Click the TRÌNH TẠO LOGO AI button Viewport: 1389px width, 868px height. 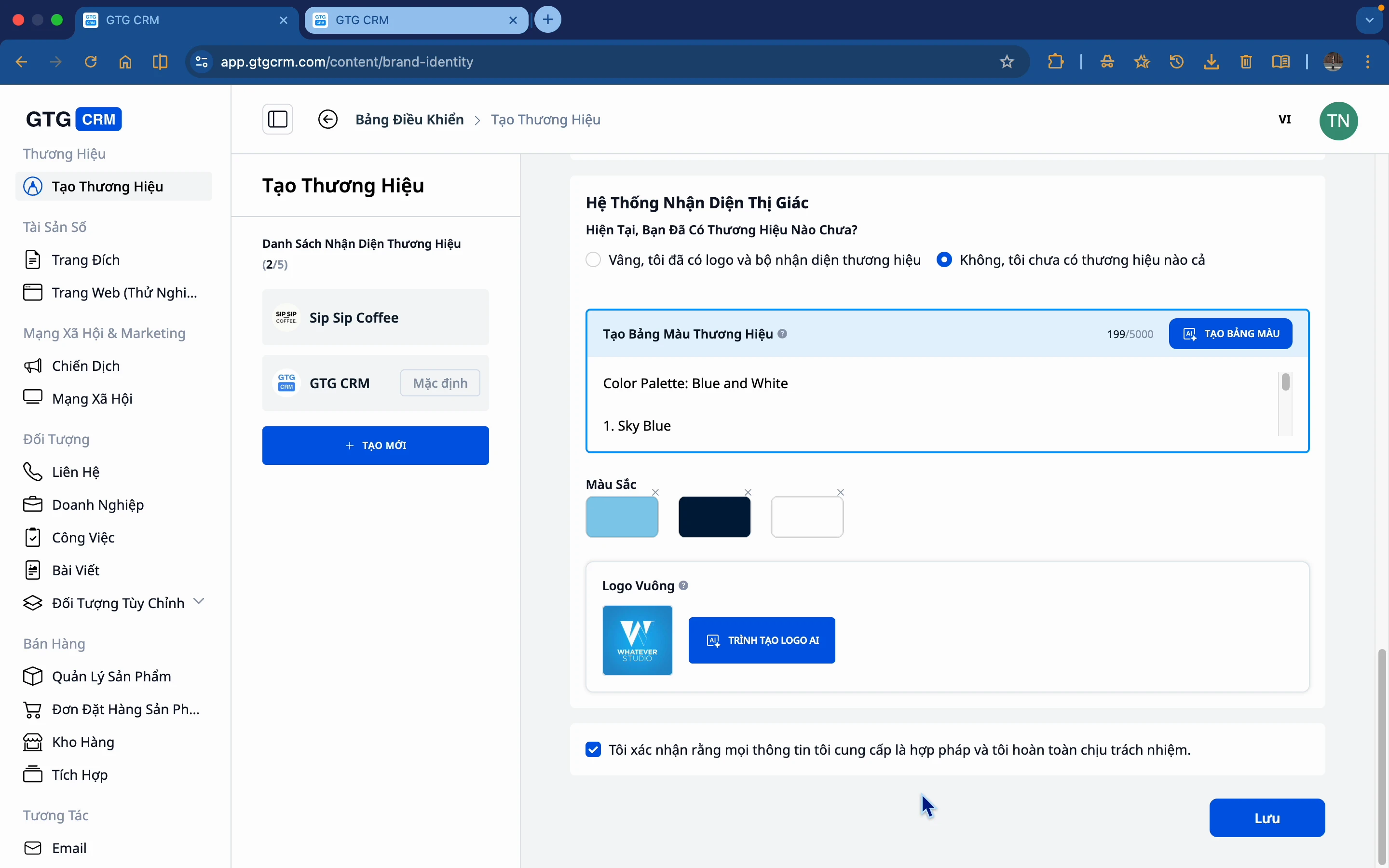pyautogui.click(x=762, y=640)
